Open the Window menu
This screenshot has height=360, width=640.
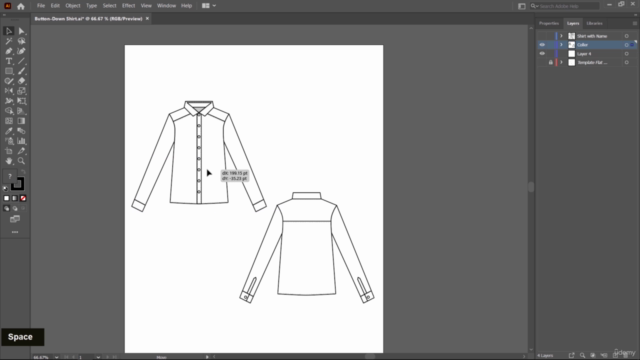tap(167, 6)
